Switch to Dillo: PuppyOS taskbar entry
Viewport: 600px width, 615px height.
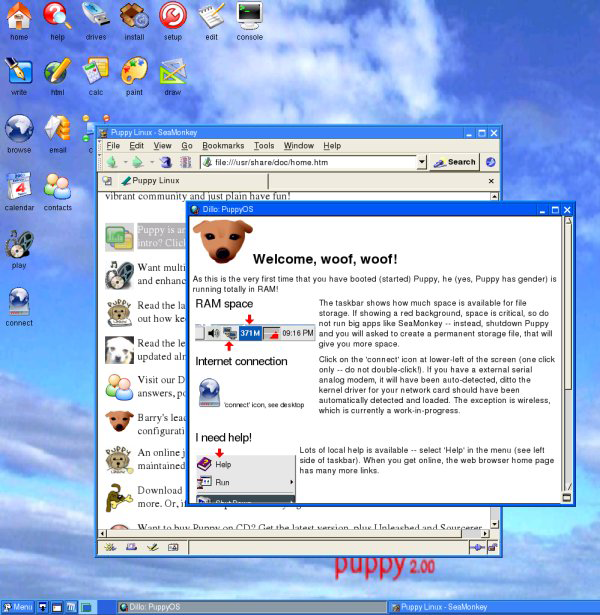[x=252, y=607]
